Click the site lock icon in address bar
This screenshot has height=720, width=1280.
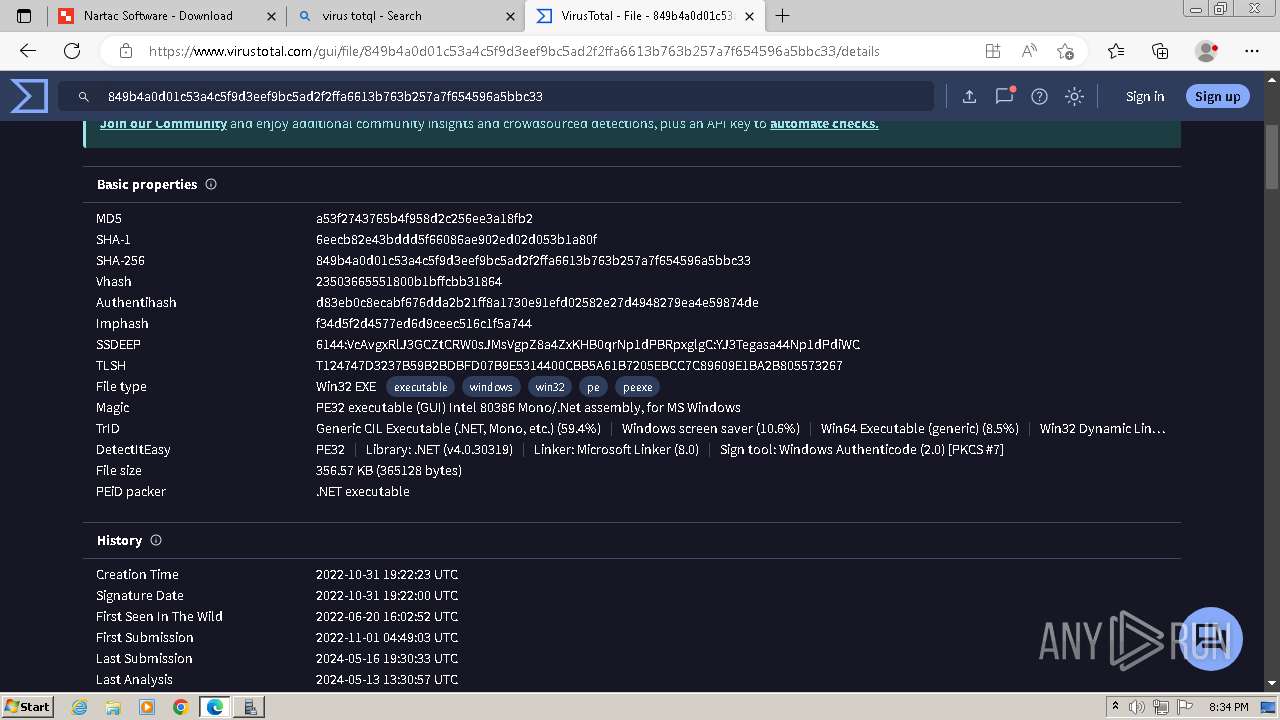click(126, 51)
